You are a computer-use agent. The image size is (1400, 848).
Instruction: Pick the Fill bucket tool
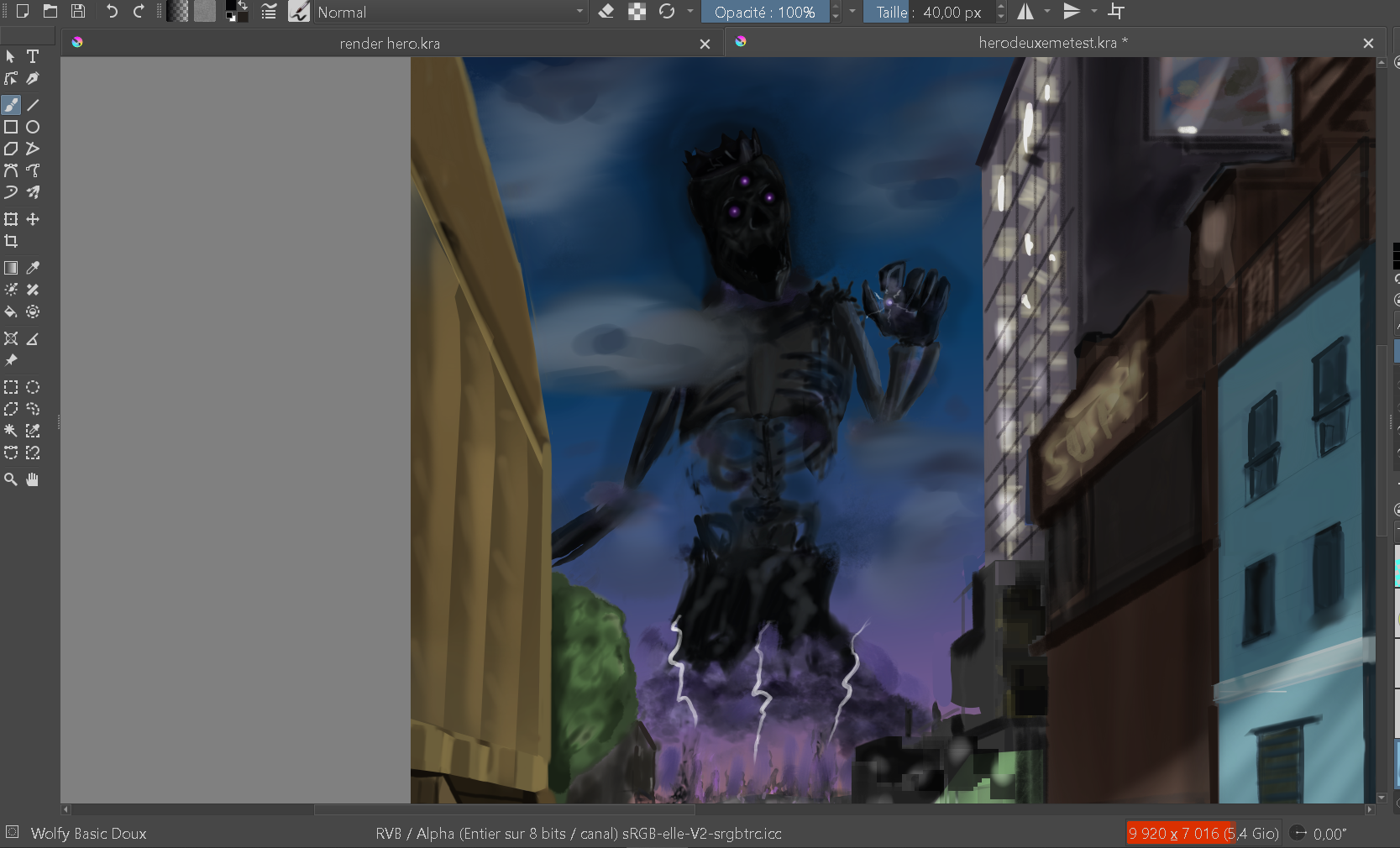[x=11, y=311]
